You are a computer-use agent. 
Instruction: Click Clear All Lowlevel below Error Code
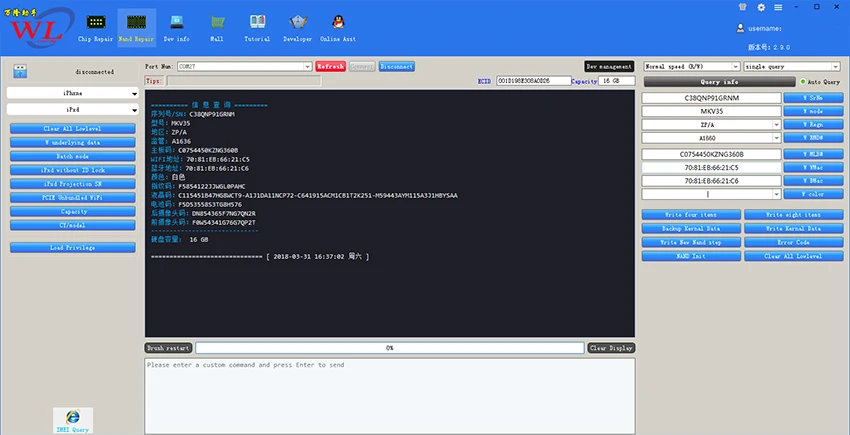[793, 256]
